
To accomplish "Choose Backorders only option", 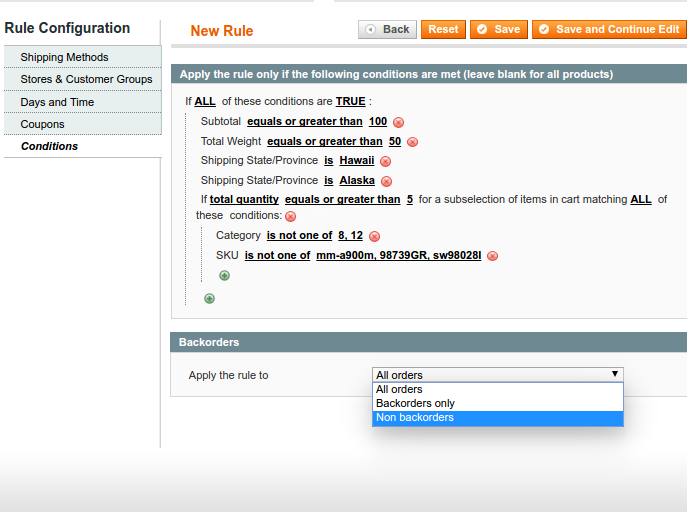I will tap(415, 403).
